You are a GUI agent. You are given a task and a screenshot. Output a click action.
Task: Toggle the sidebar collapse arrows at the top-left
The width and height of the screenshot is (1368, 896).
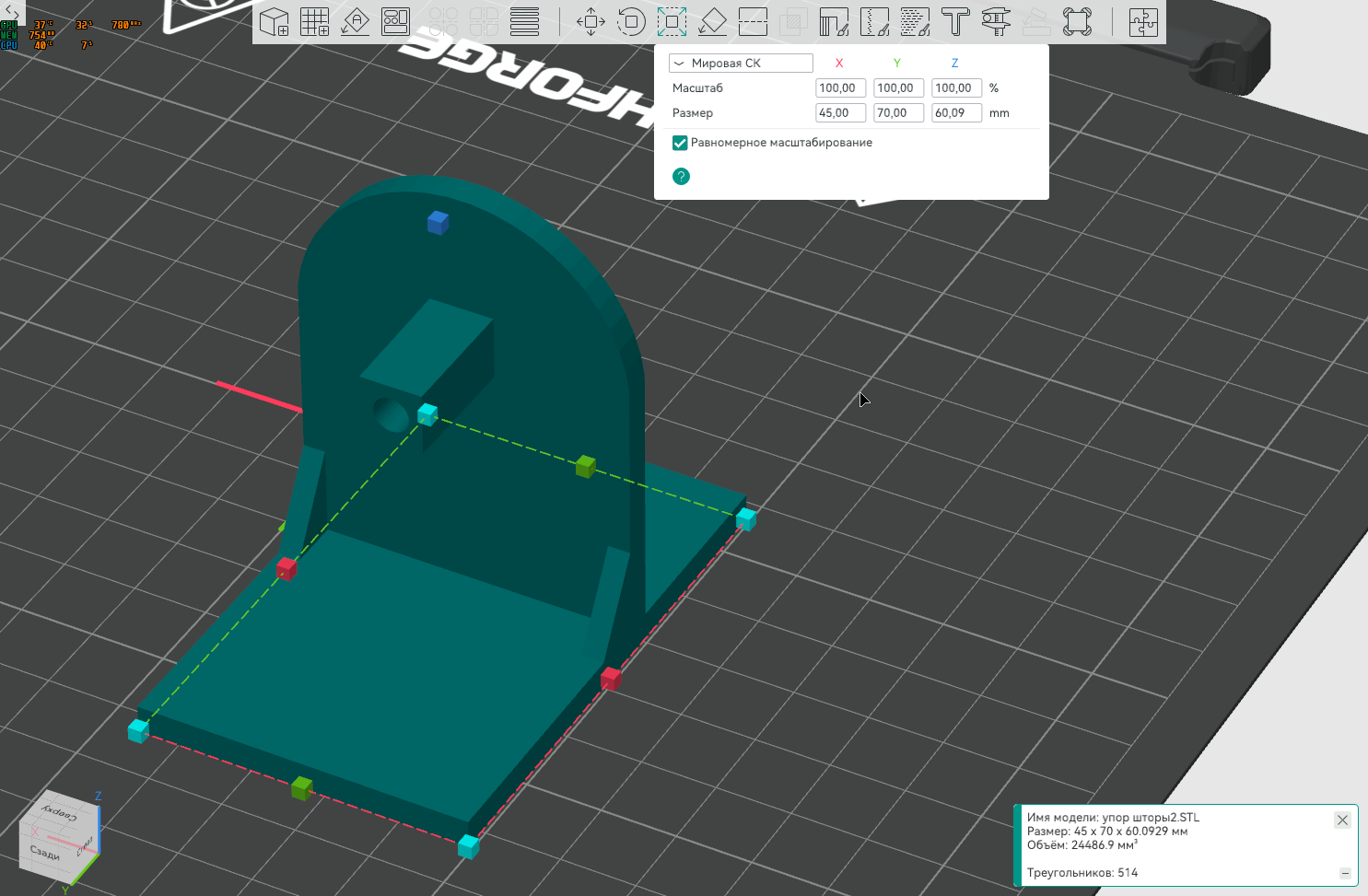point(12,11)
